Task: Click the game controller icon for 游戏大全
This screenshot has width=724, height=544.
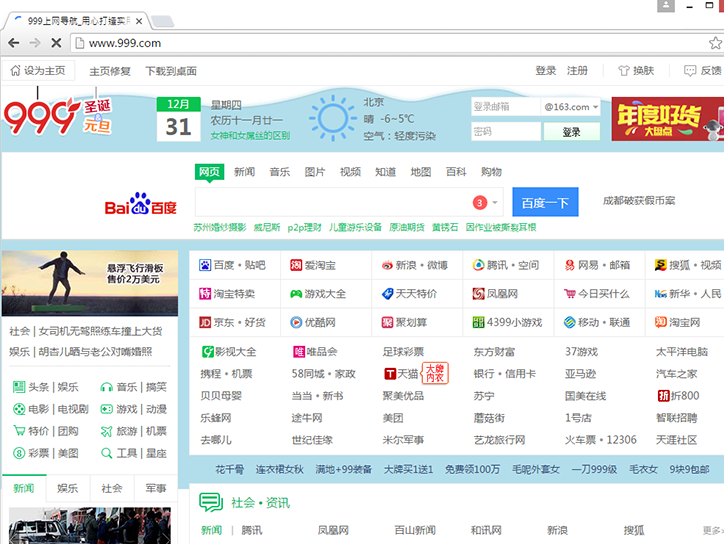Action: point(296,294)
